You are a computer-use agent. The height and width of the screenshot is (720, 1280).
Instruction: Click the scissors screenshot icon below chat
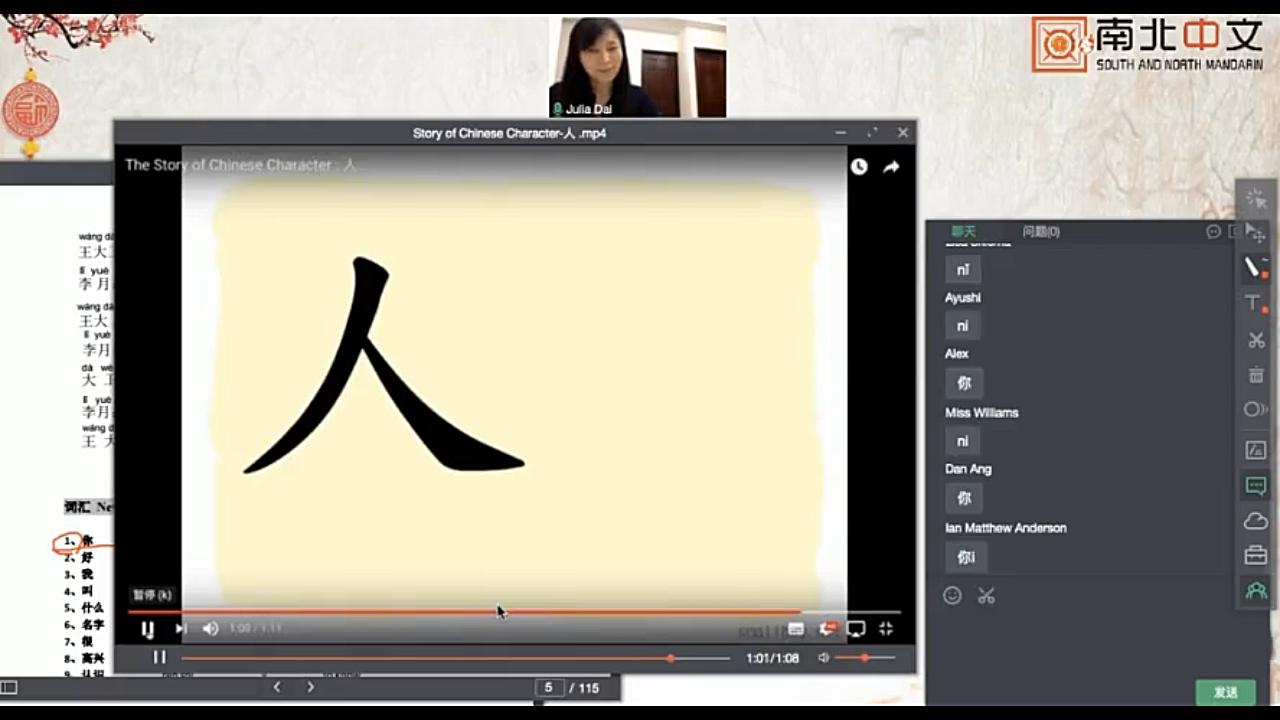[x=987, y=595]
